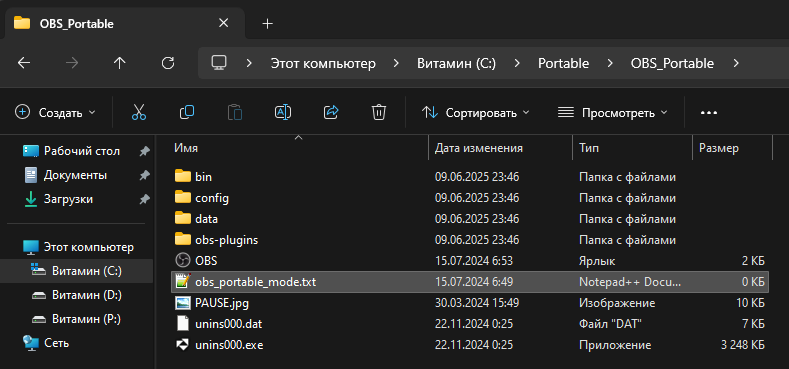
Task: Go up one folder level
Action: [119, 63]
